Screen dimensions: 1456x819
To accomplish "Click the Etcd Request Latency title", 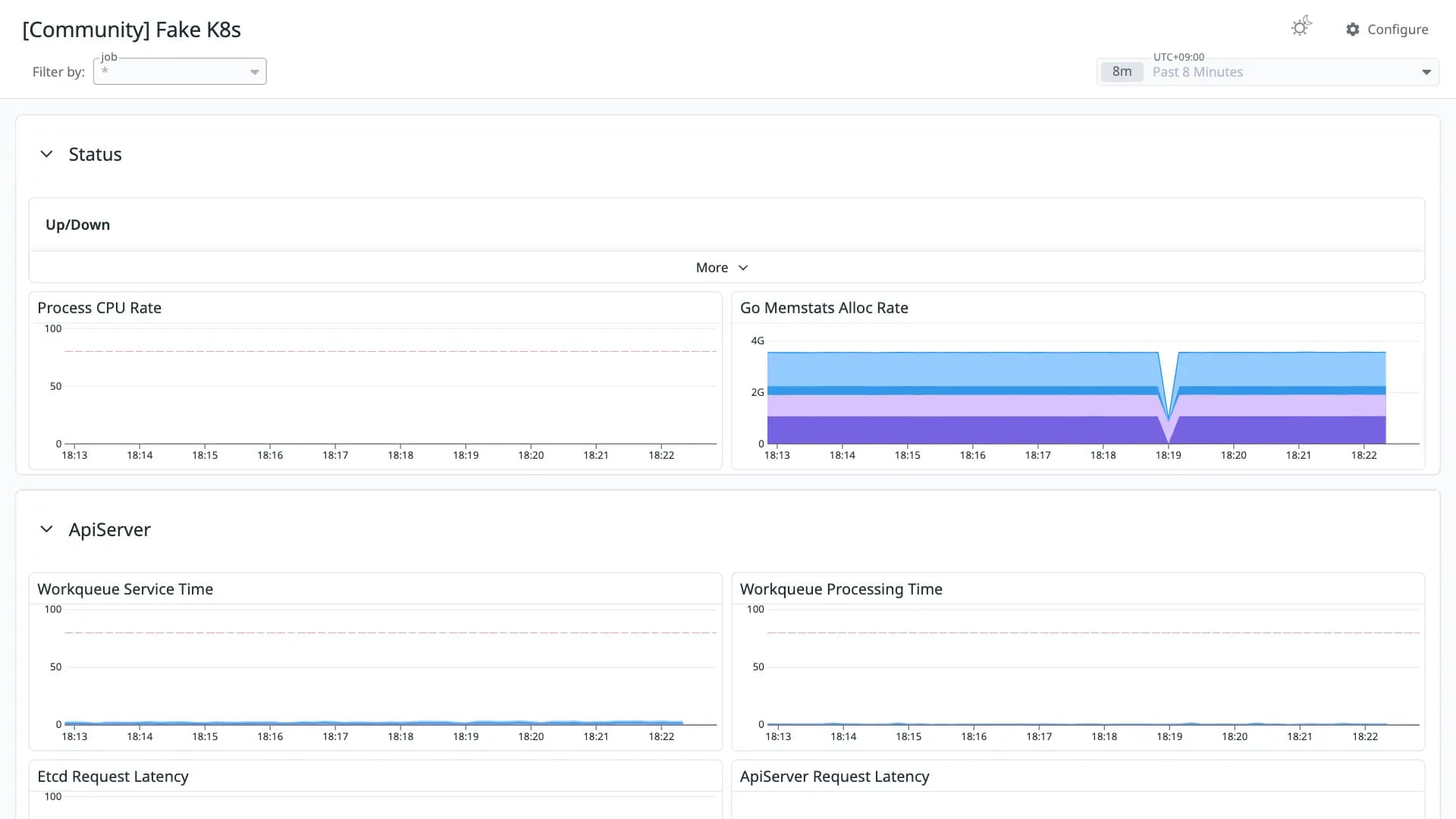I will pyautogui.click(x=113, y=777).
